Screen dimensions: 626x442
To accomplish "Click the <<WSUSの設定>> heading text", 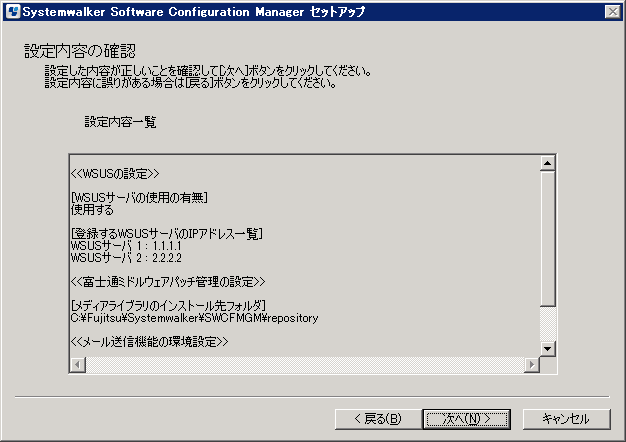I will (x=115, y=174).
